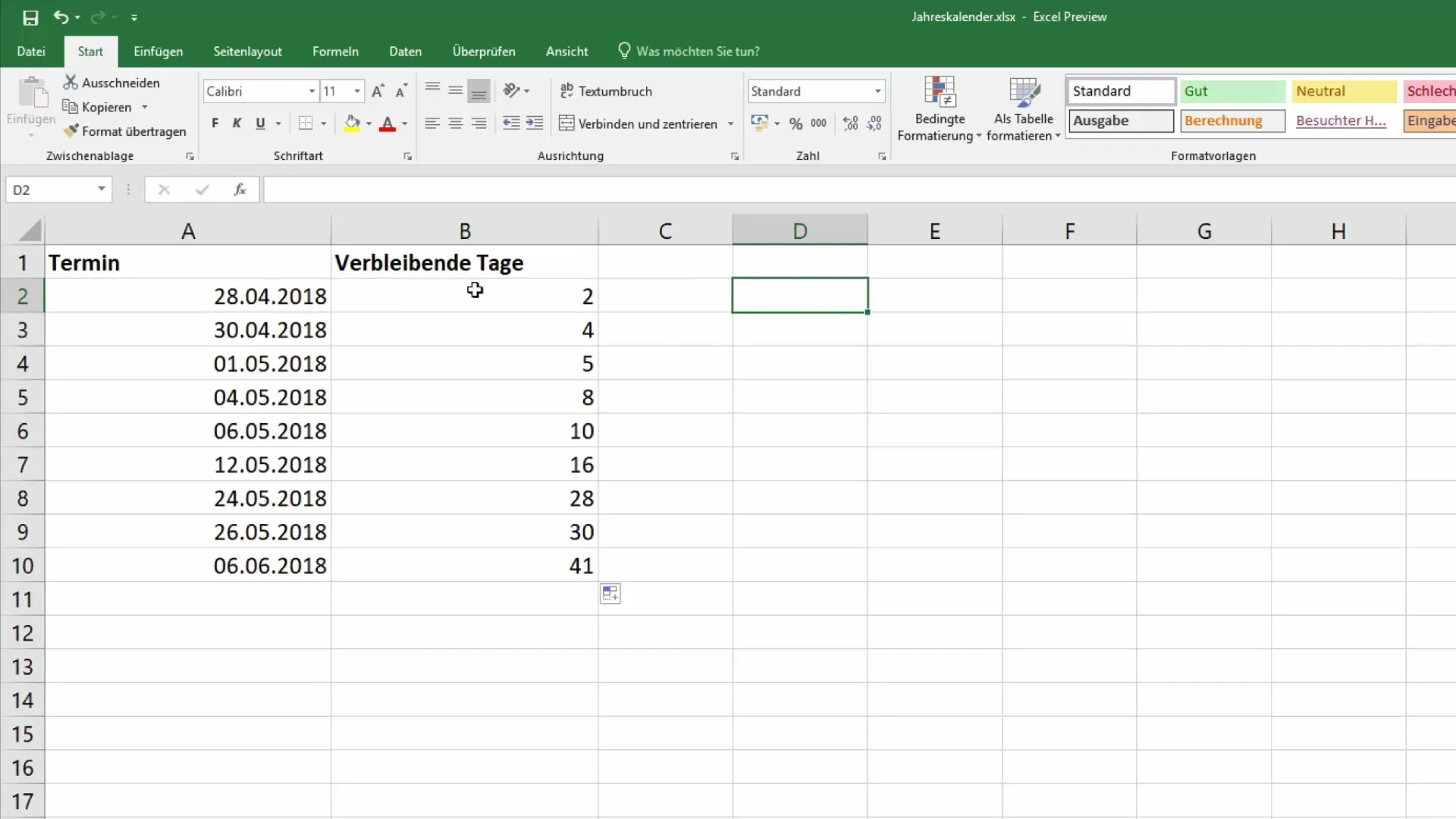Screen dimensions: 1456x819
Task: Click the Kopieren copy button
Action: click(x=97, y=107)
